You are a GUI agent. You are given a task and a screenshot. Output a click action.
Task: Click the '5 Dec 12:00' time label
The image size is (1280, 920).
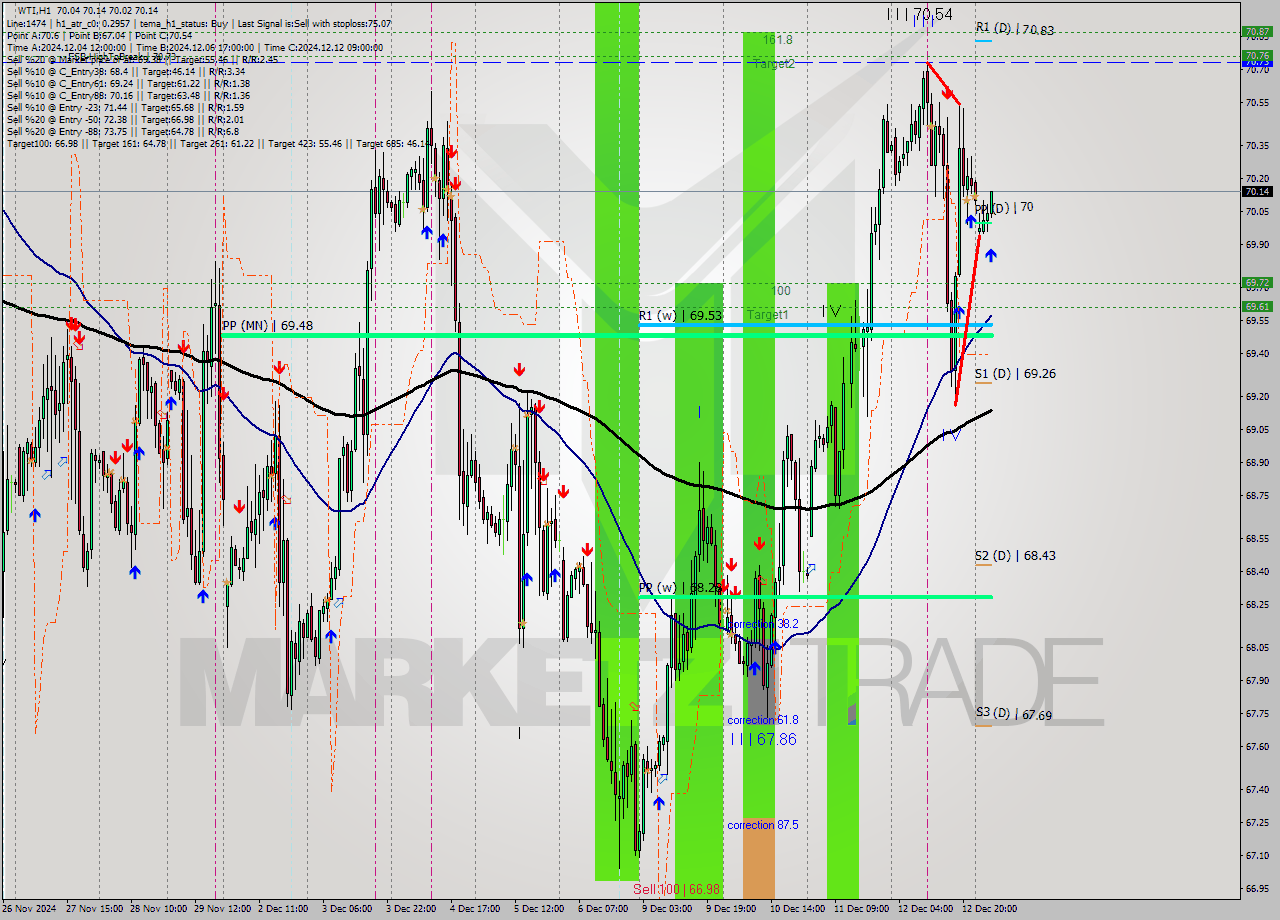click(539, 909)
